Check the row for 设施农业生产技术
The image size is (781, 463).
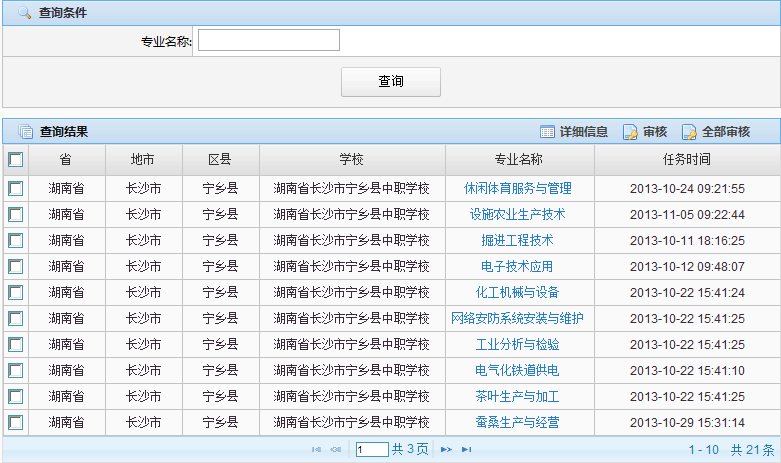tap(15, 215)
